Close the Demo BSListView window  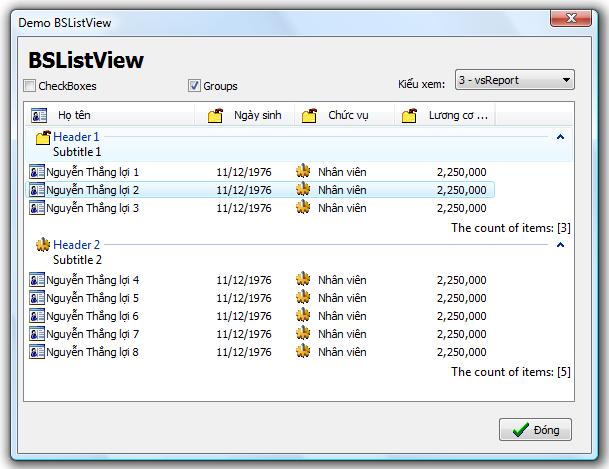[571, 18]
